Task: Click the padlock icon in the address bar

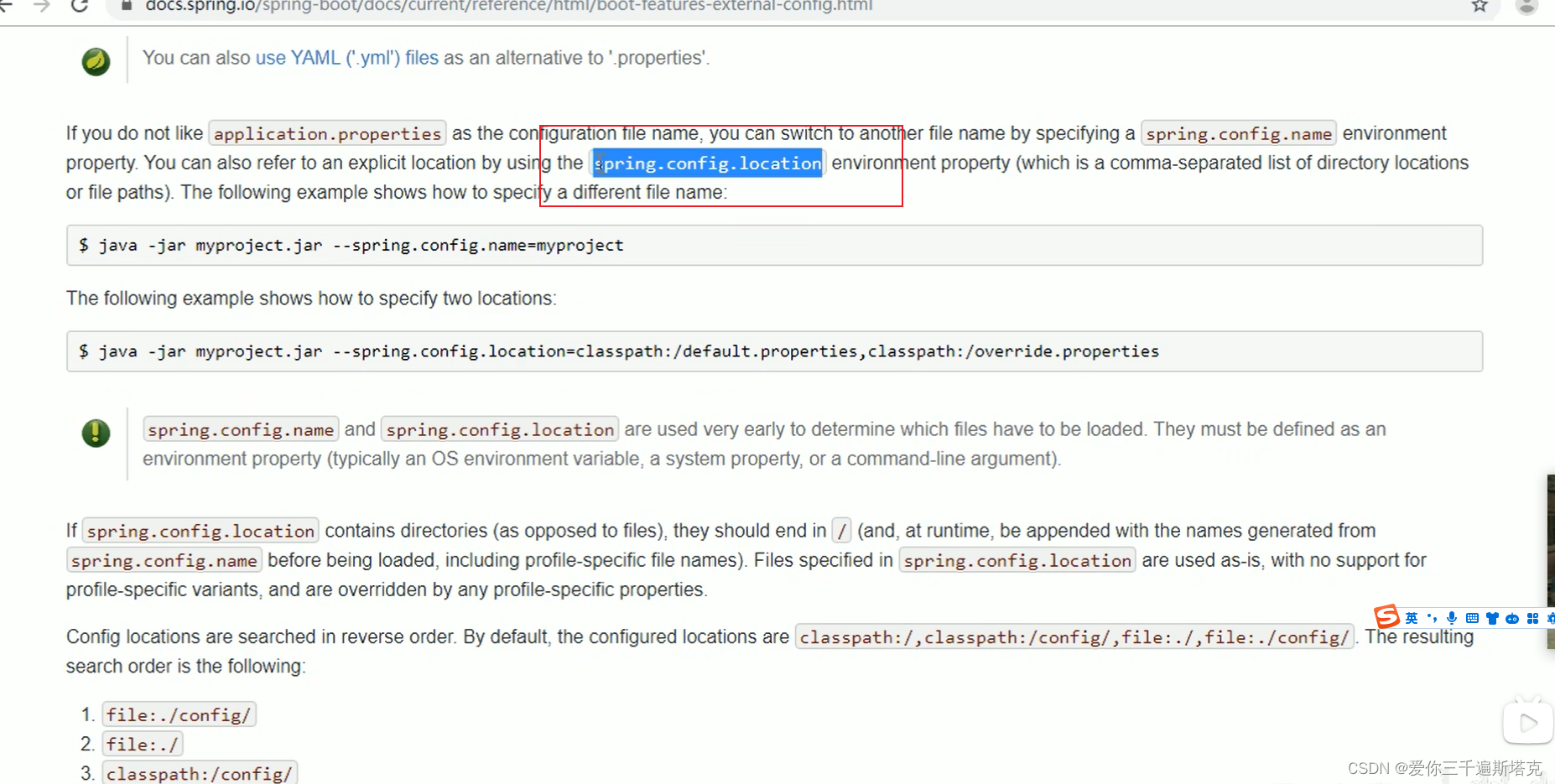Action: point(126,4)
